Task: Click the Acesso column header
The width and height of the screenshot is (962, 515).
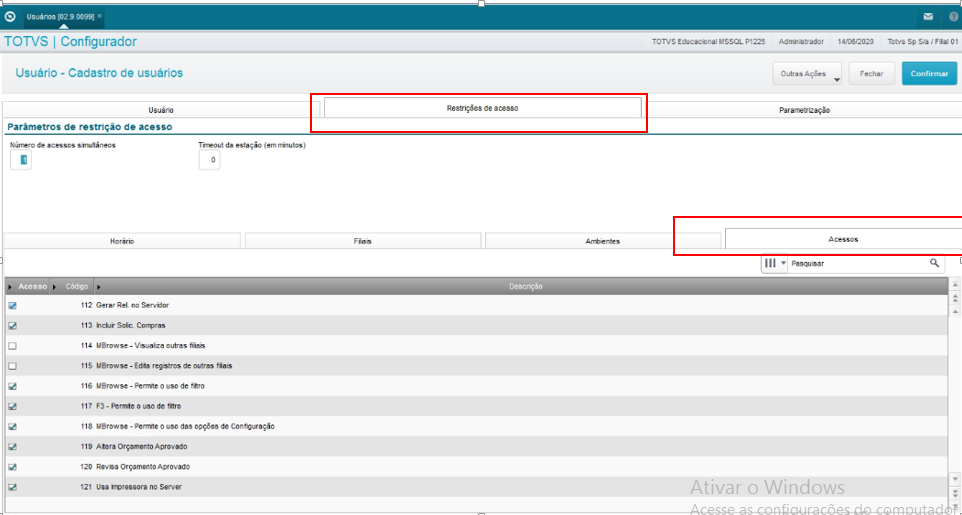Action: [x=28, y=287]
